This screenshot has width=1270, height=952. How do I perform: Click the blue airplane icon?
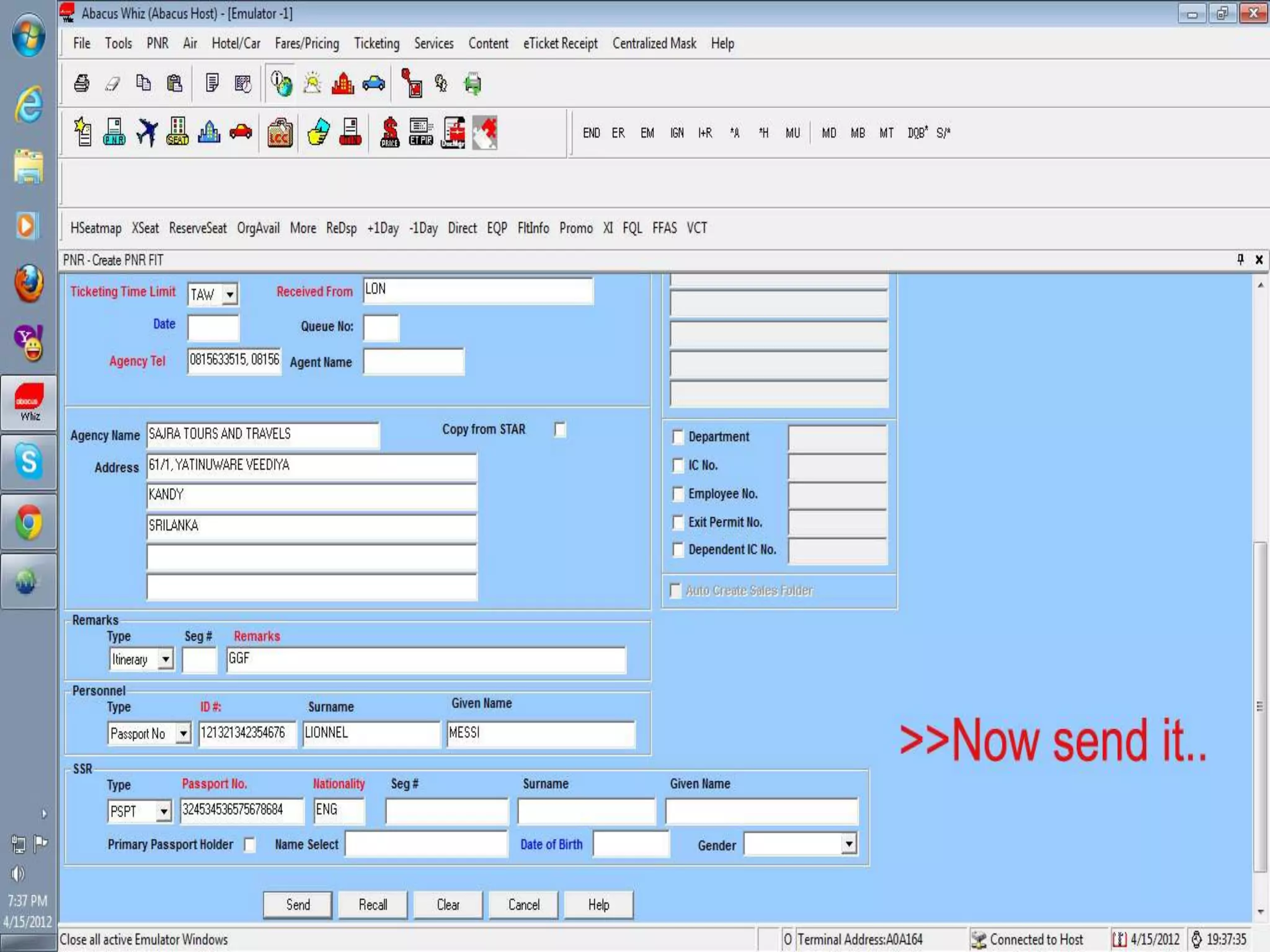pyautogui.click(x=146, y=132)
